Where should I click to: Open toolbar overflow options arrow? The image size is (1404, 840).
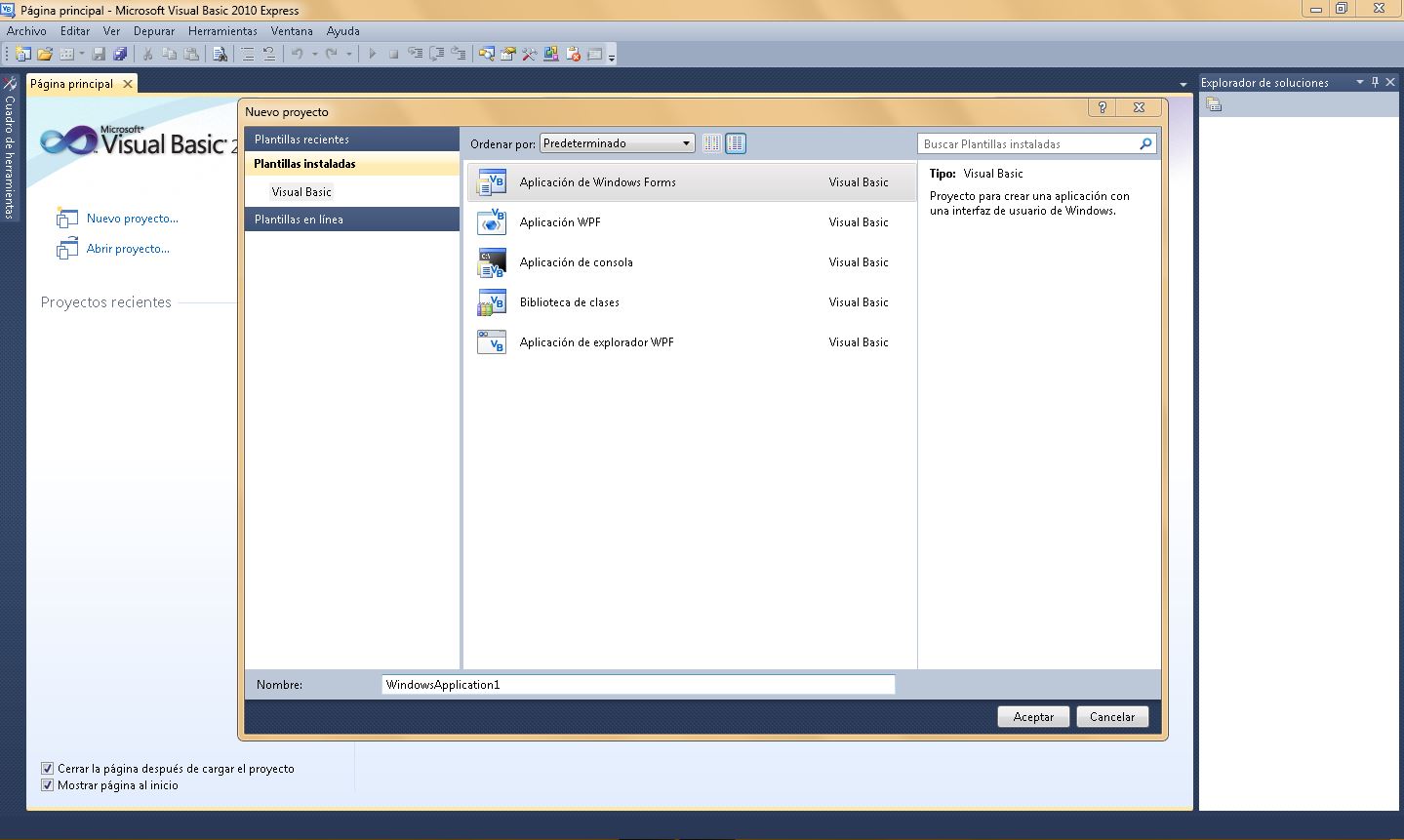[612, 56]
